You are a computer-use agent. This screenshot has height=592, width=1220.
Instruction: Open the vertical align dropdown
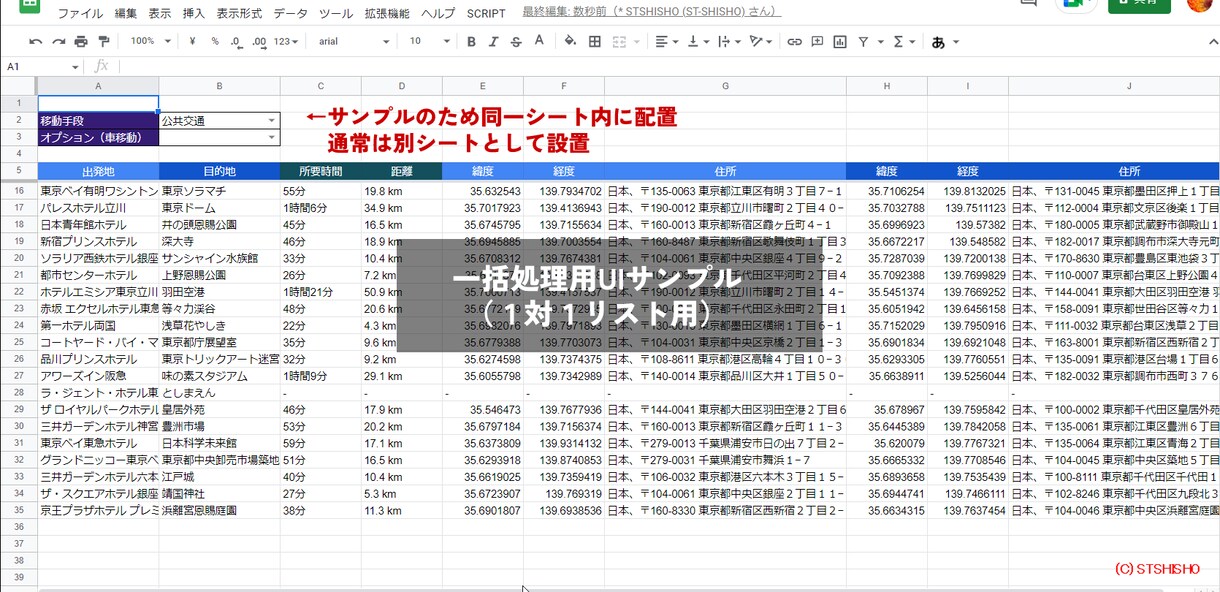point(696,41)
